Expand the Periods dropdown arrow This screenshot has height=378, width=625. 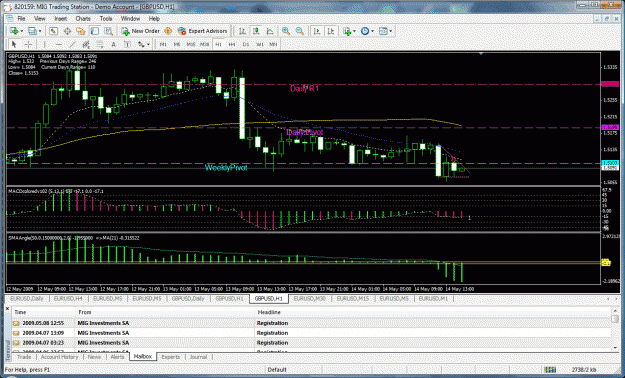point(372,31)
